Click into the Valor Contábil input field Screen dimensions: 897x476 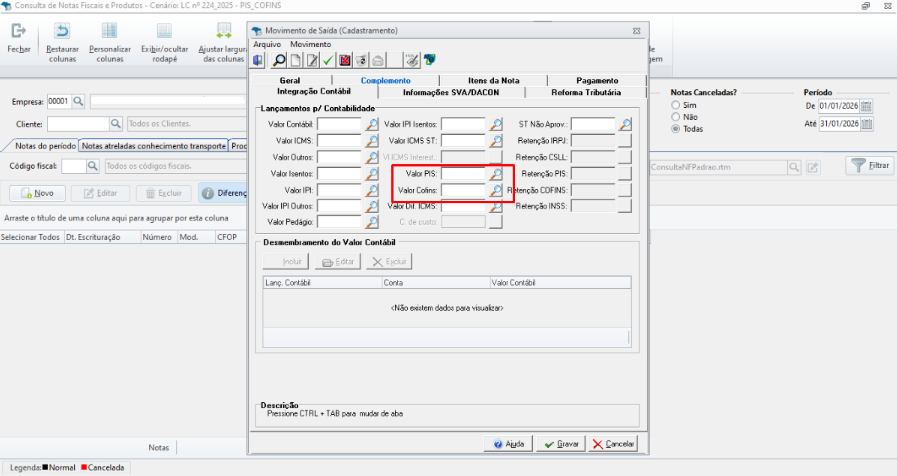[x=339, y=124]
